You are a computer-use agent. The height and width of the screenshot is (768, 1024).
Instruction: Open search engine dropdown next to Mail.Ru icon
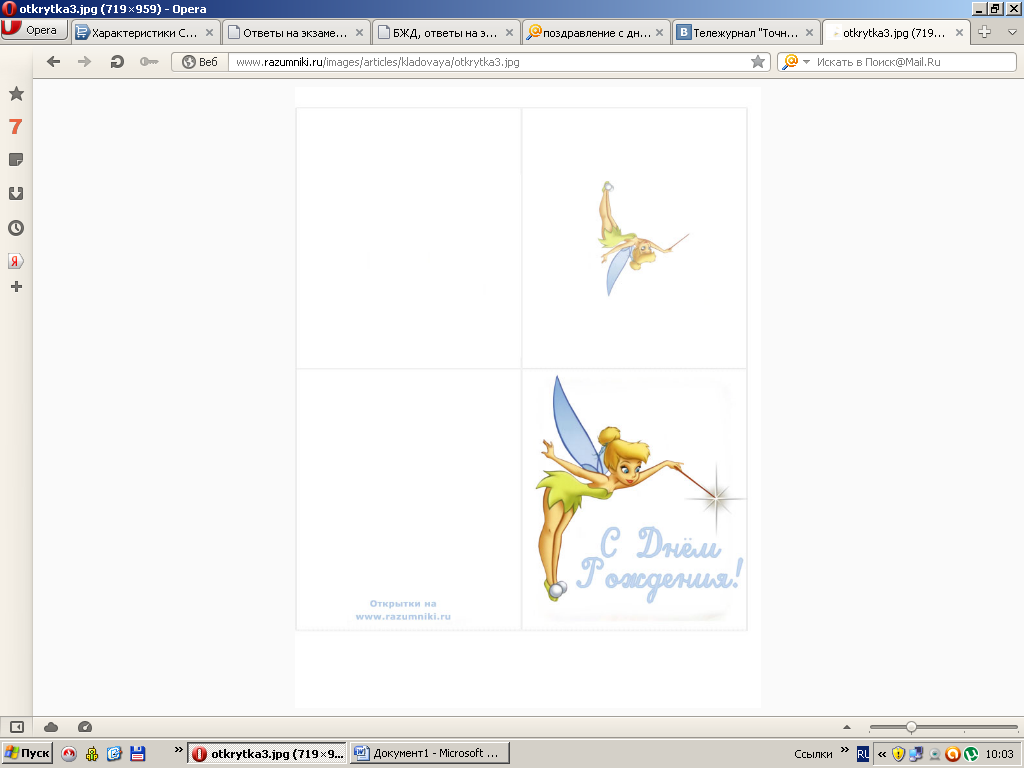[807, 62]
